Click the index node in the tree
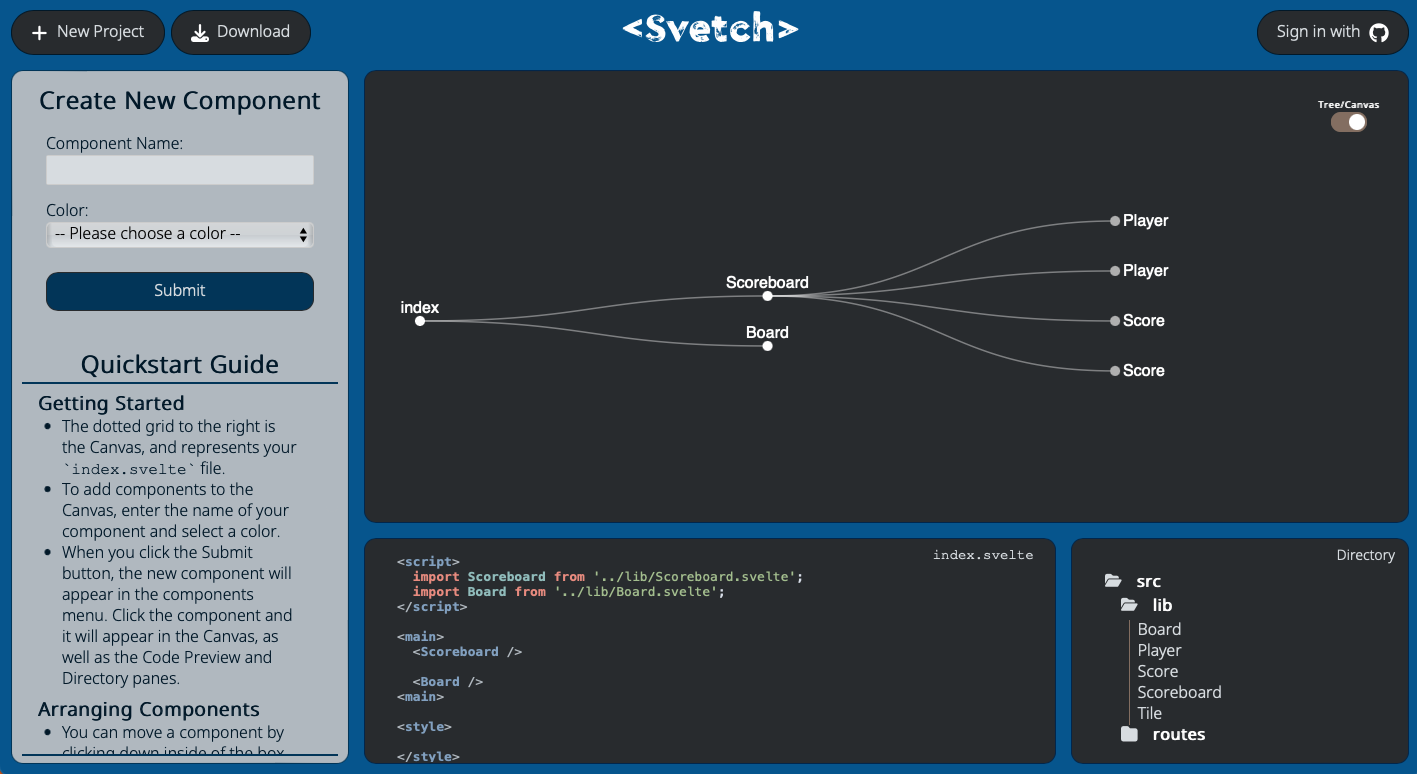The height and width of the screenshot is (774, 1417). click(x=420, y=321)
